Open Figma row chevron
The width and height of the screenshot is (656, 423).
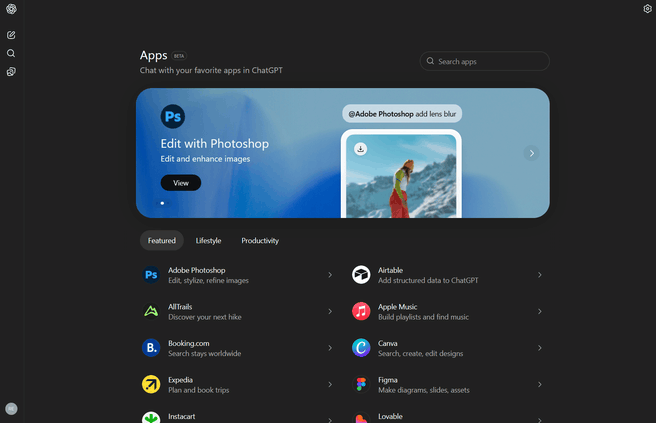540,385
